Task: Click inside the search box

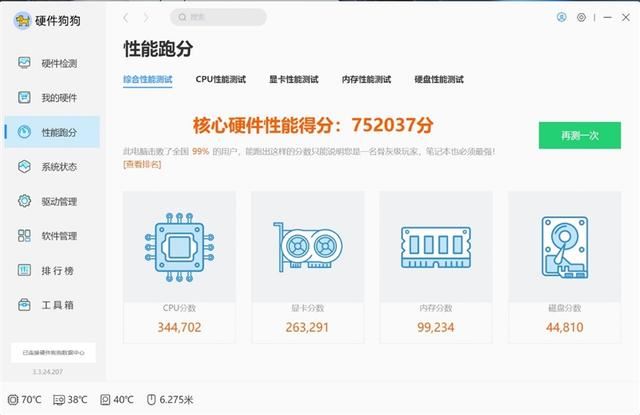Action: pos(218,17)
